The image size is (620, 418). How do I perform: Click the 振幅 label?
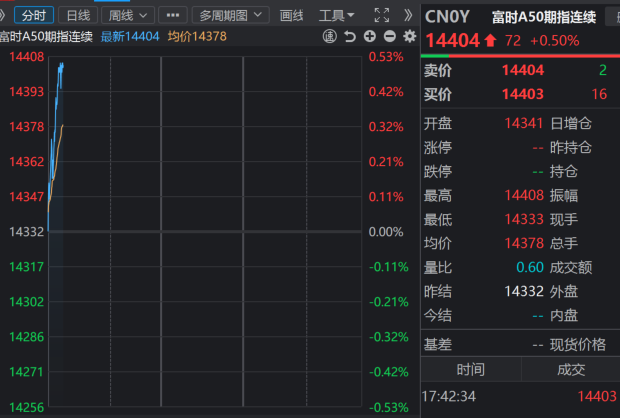click(x=564, y=196)
